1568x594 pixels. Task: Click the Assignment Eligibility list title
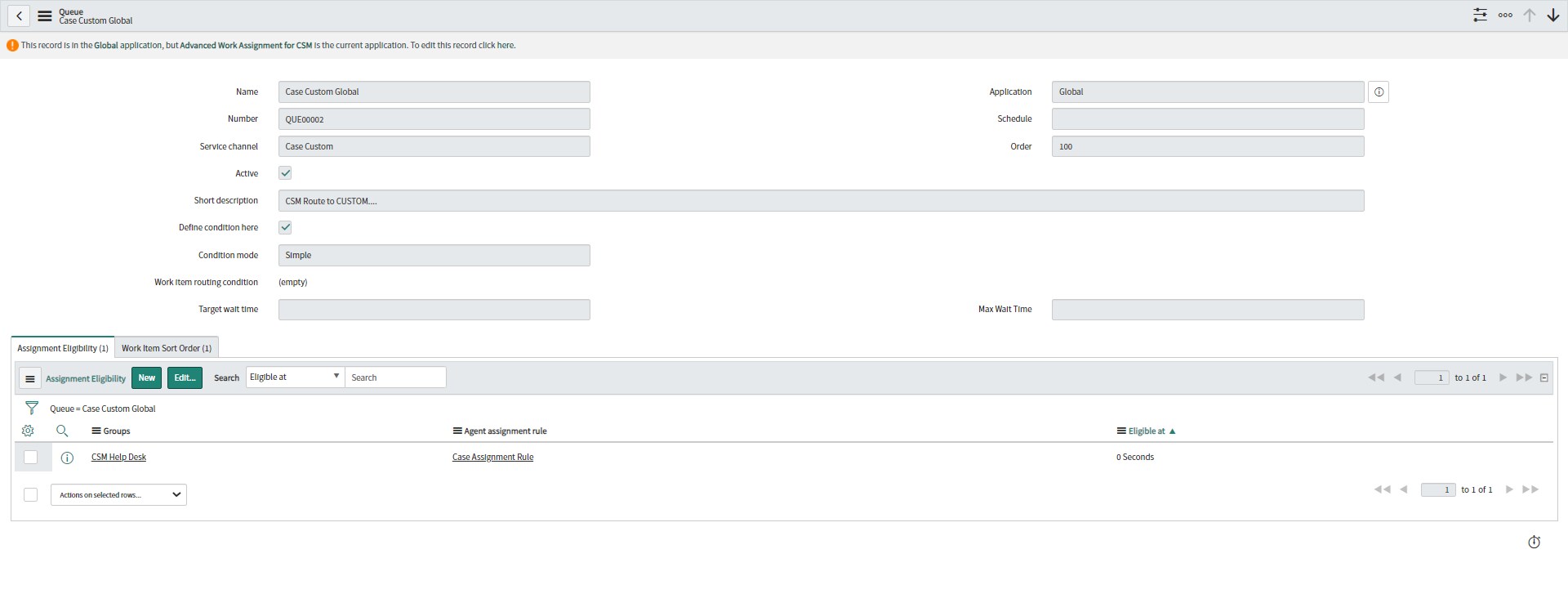point(86,379)
